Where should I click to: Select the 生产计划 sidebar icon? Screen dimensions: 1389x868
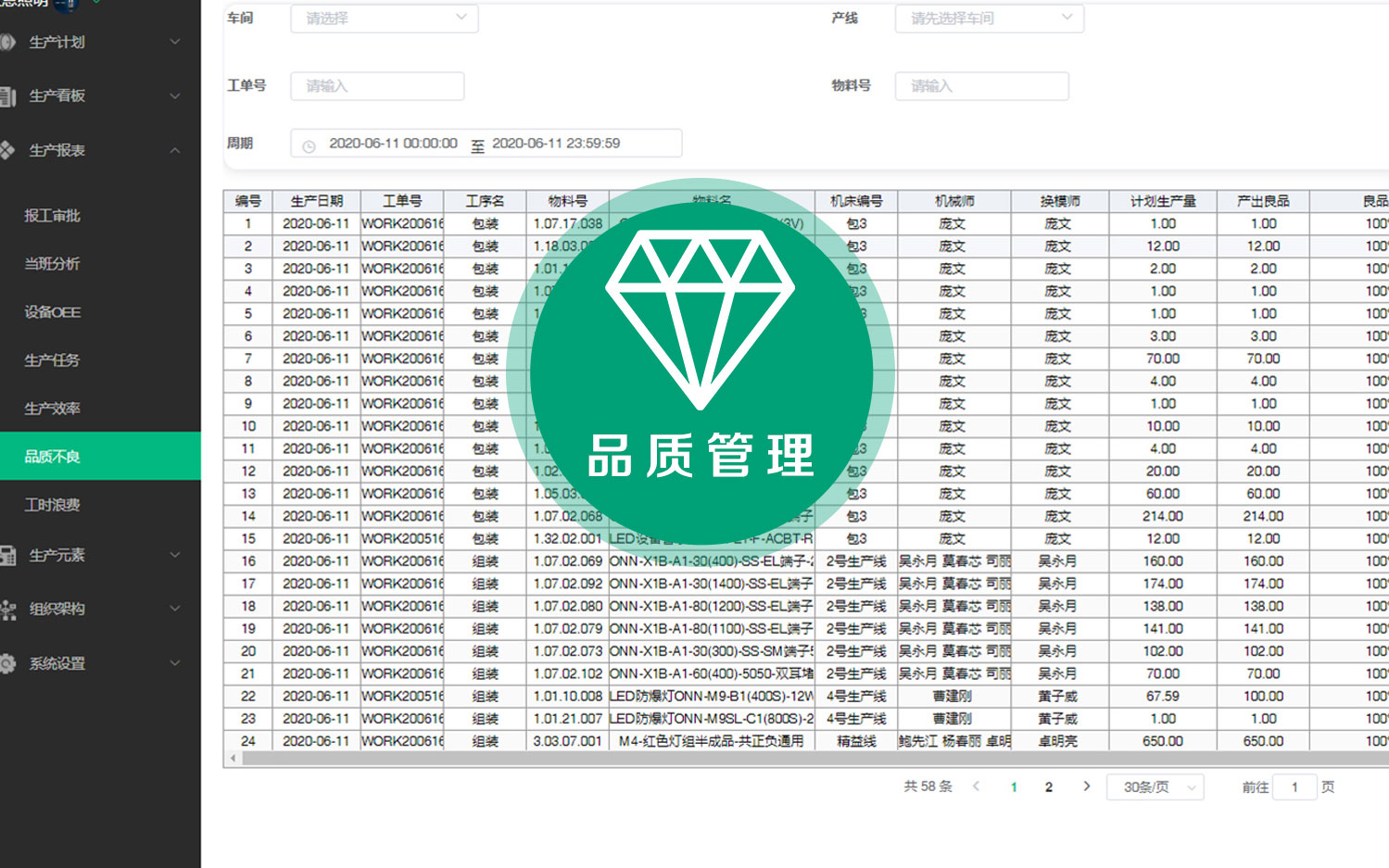coord(9,42)
